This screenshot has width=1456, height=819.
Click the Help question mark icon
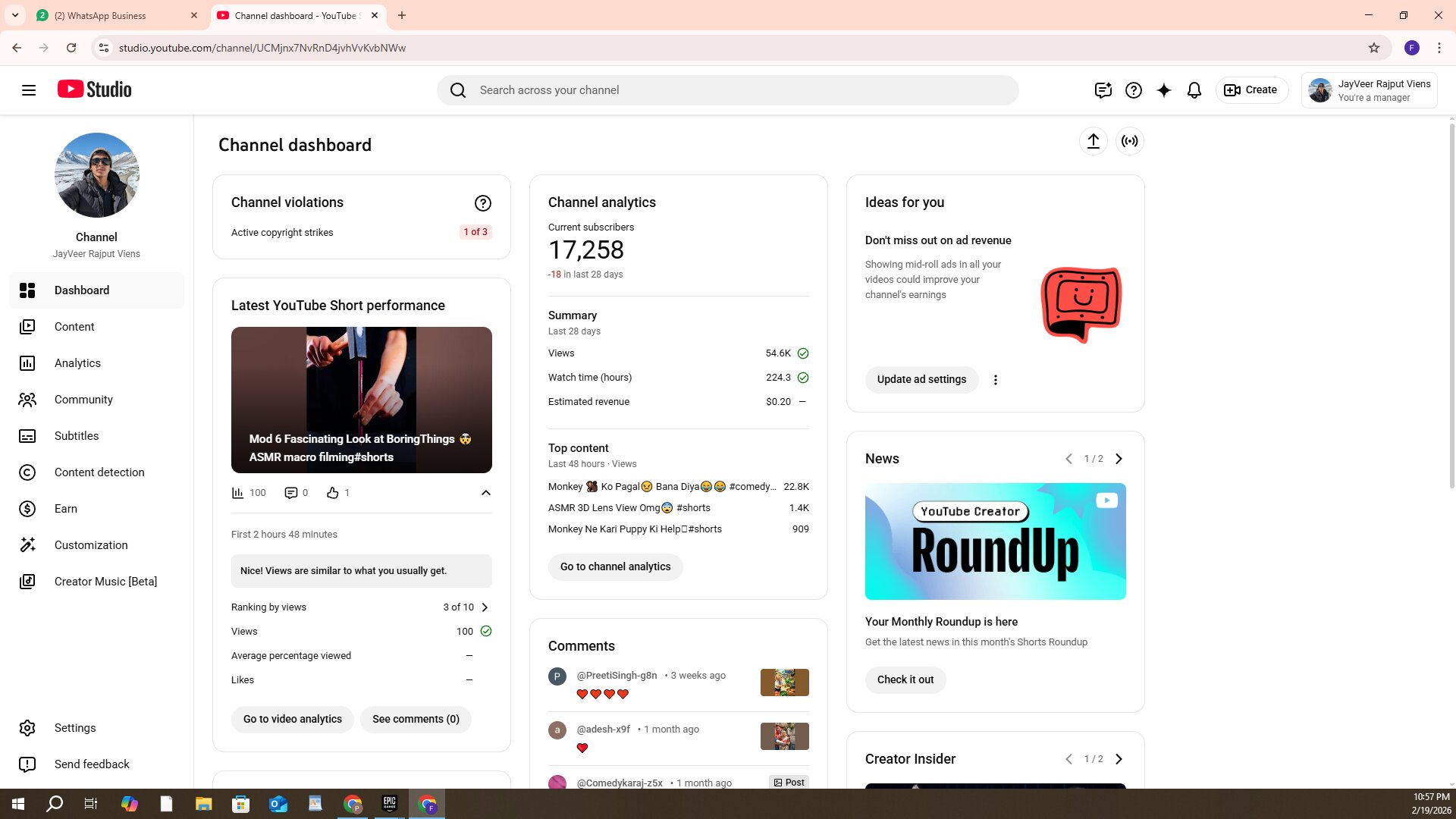tap(1134, 90)
